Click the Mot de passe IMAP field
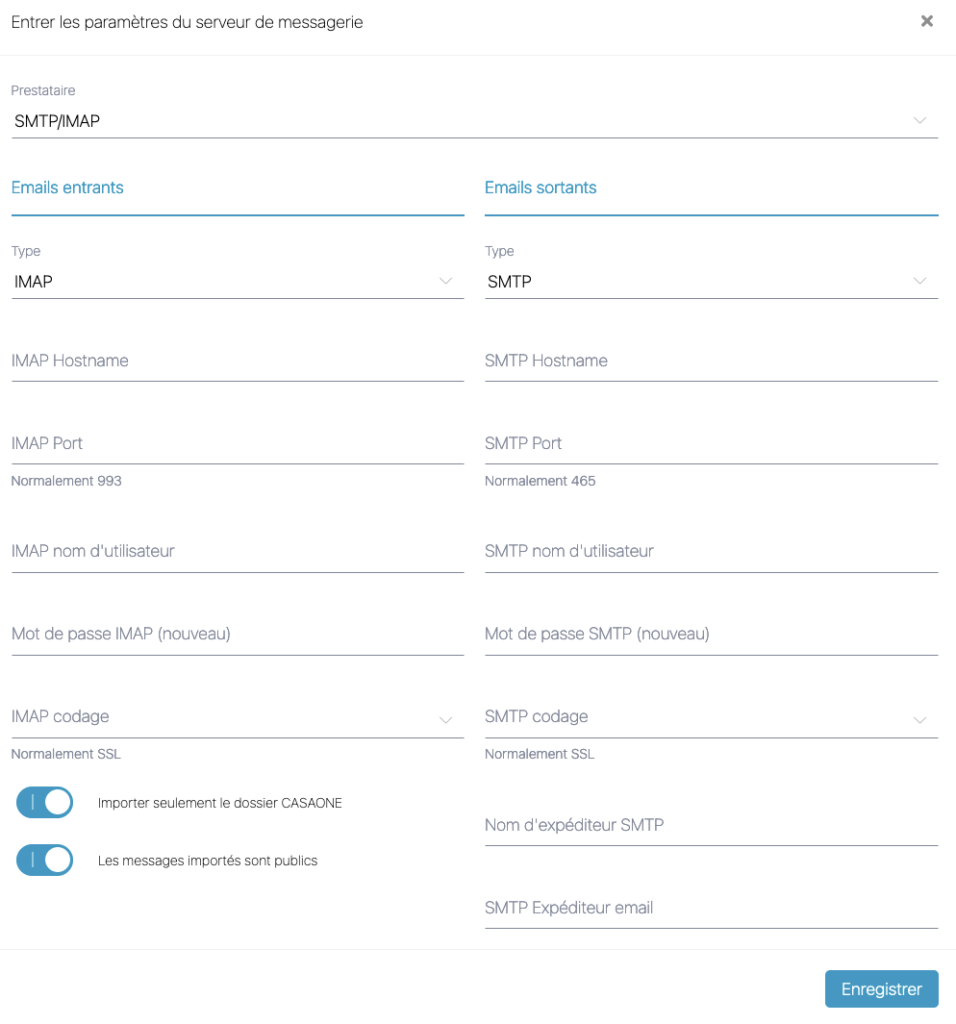956x1024 pixels. point(237,634)
